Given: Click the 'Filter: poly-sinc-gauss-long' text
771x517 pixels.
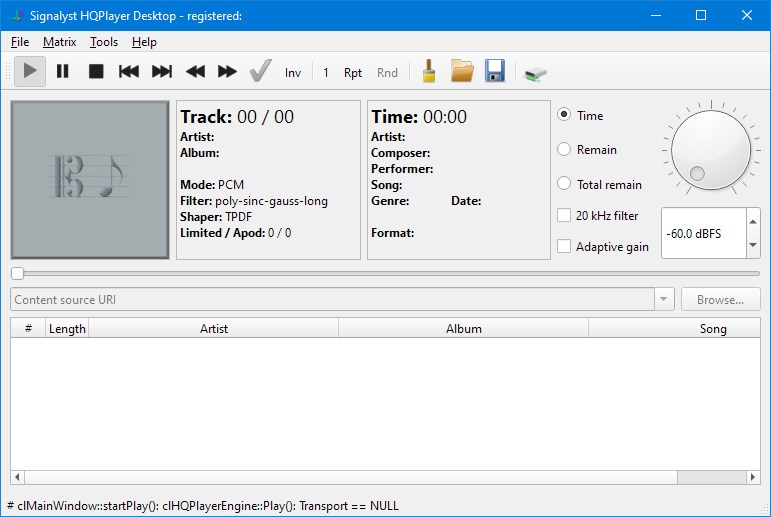Looking at the screenshot, I should 254,201.
